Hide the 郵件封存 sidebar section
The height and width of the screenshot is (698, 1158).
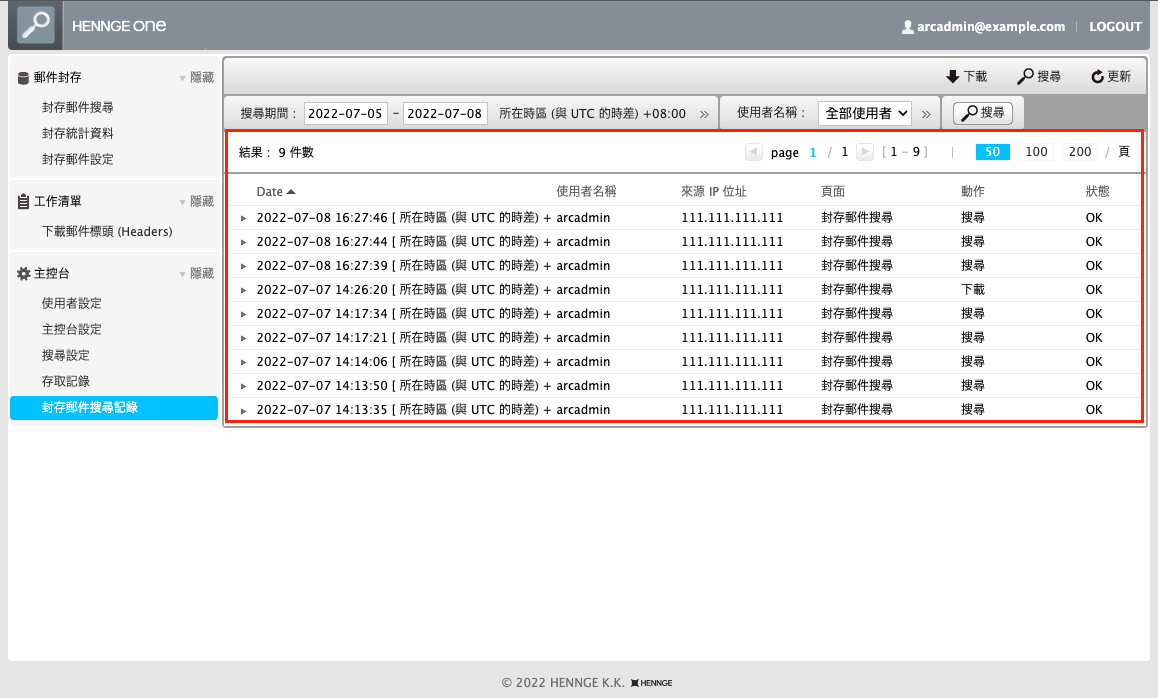[x=196, y=77]
